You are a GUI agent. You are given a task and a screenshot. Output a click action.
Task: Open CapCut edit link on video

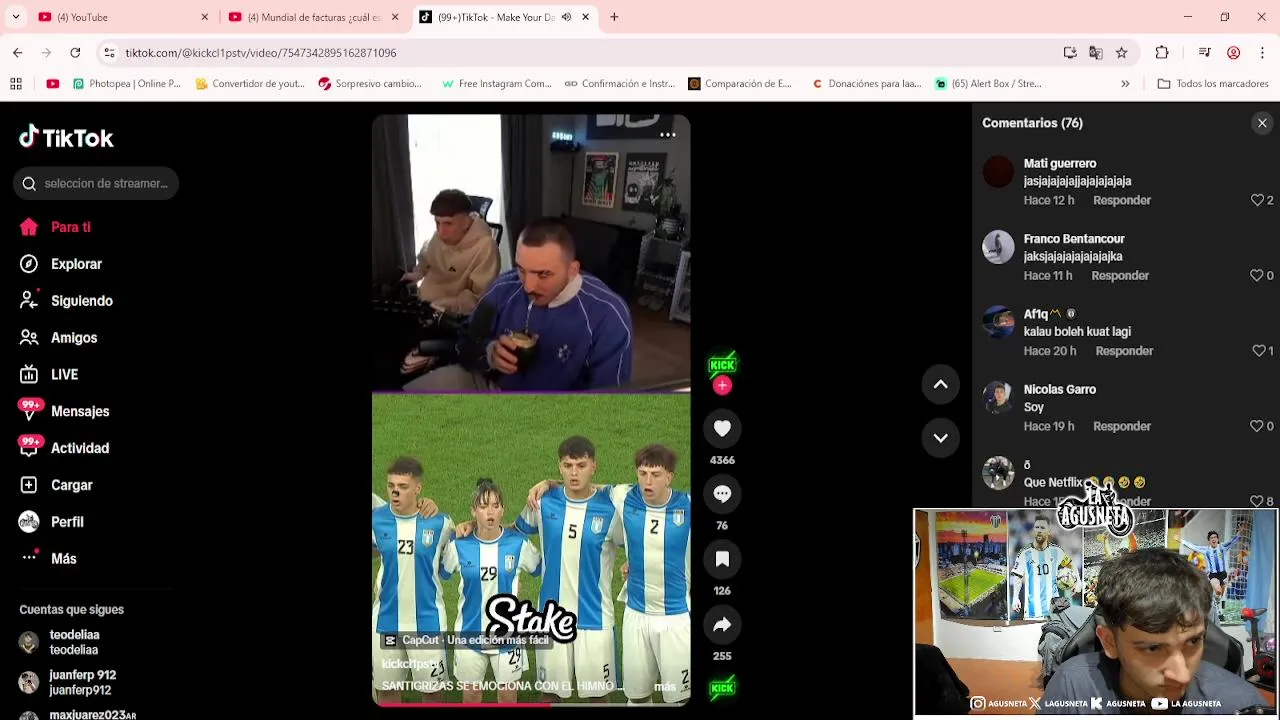(x=467, y=640)
